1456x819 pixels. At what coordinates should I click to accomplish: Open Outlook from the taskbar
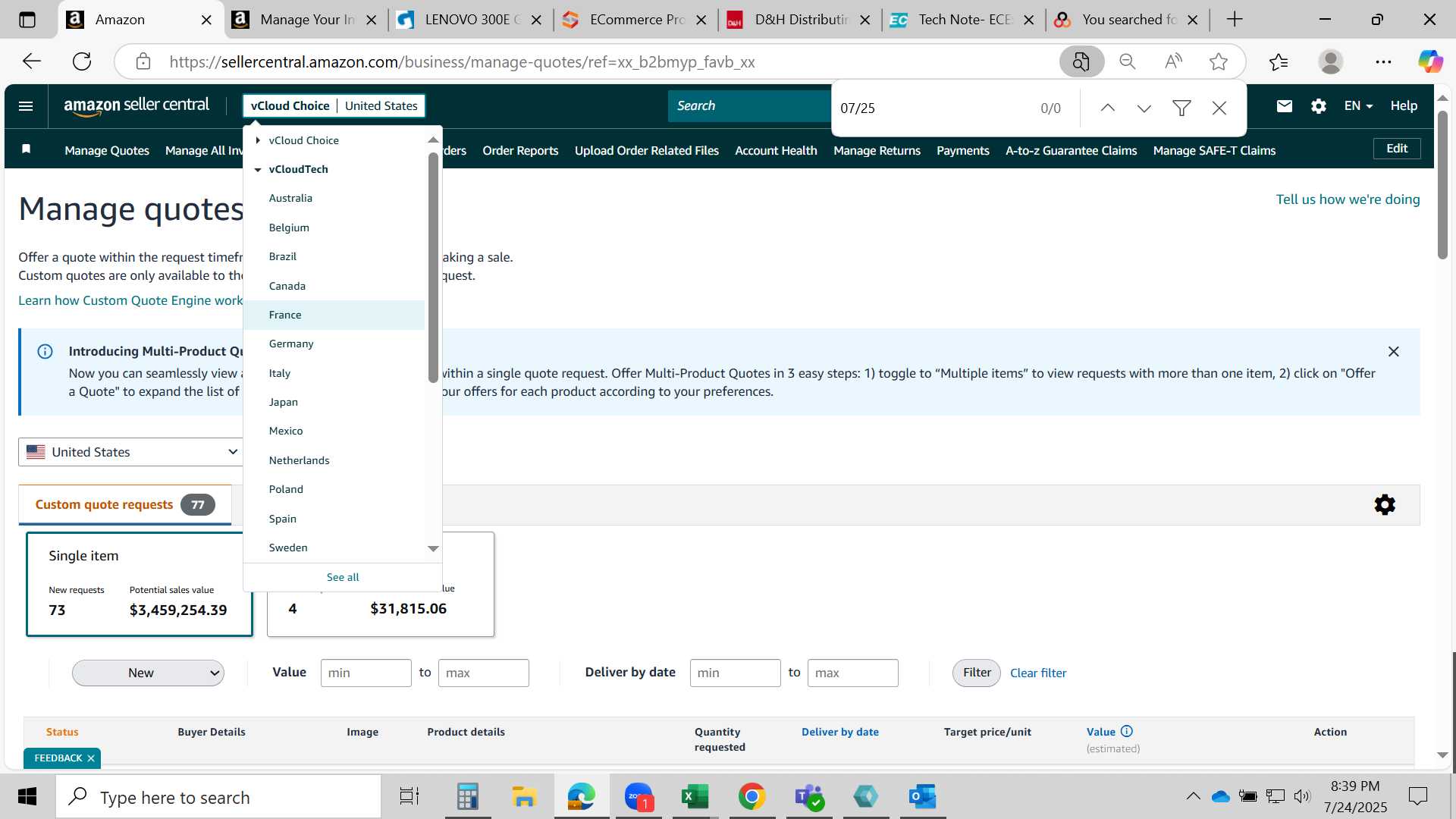pyautogui.click(x=923, y=796)
